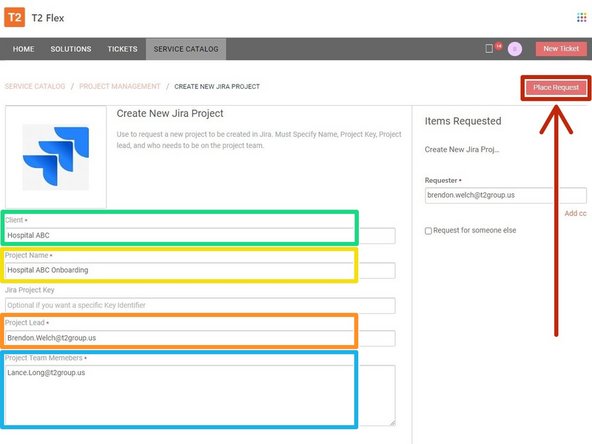
Task: Click the Project Lead email field
Action: 200,338
